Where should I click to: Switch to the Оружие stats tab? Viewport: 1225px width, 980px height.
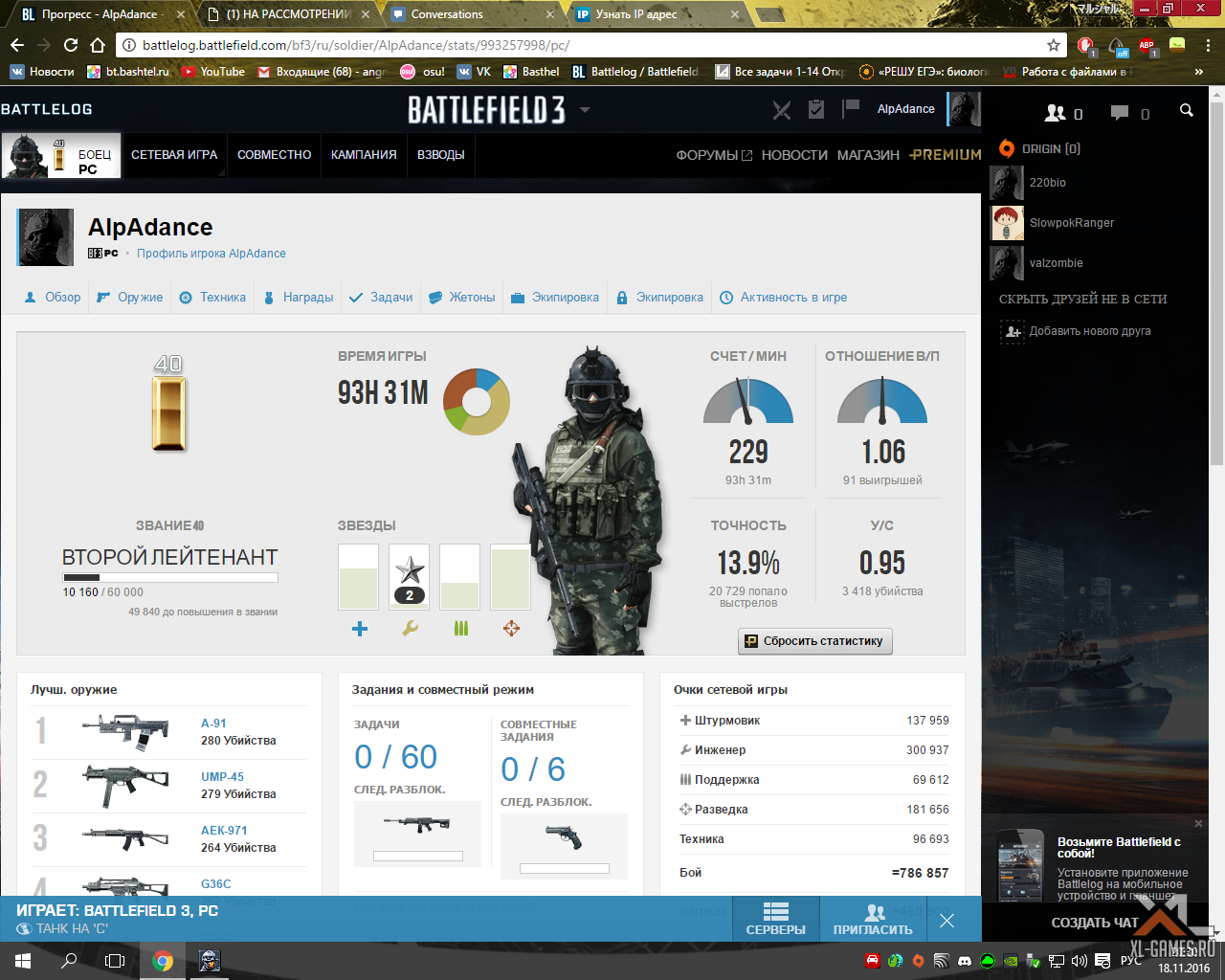click(x=130, y=298)
